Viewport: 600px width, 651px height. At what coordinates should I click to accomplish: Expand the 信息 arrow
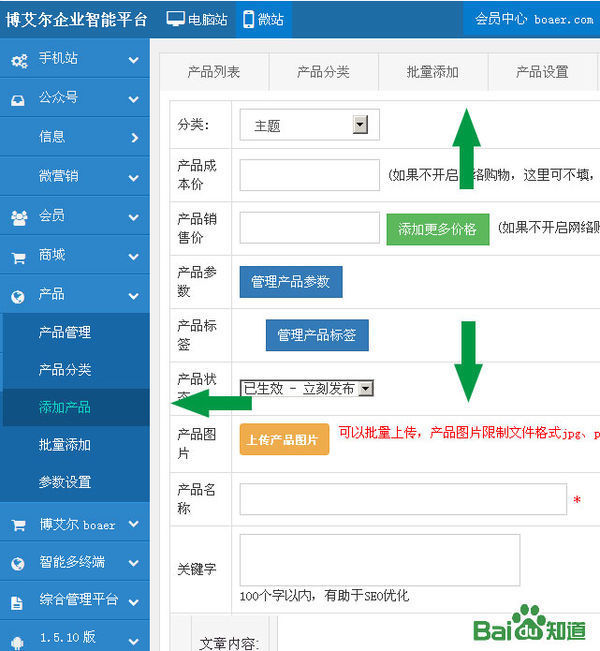(x=135, y=137)
